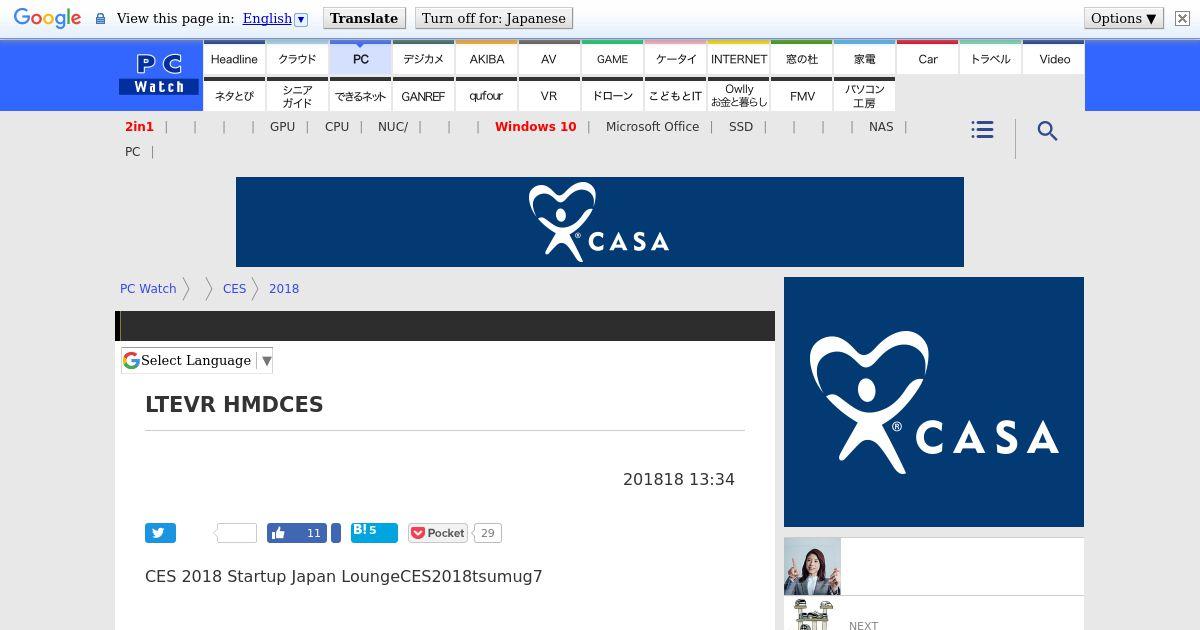Click the woman thumbnail in sidebar
This screenshot has height=630, width=1200.
click(812, 566)
